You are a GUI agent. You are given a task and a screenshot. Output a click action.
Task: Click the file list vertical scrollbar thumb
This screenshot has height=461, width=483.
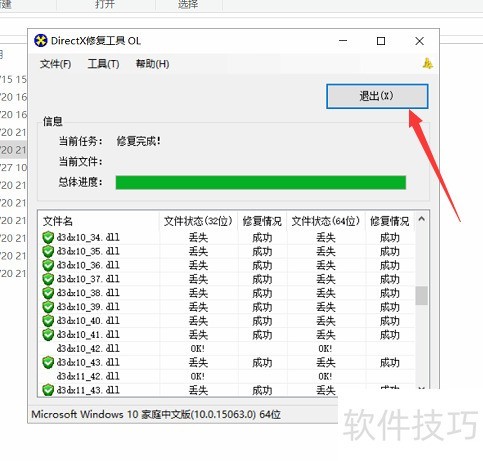pos(421,296)
